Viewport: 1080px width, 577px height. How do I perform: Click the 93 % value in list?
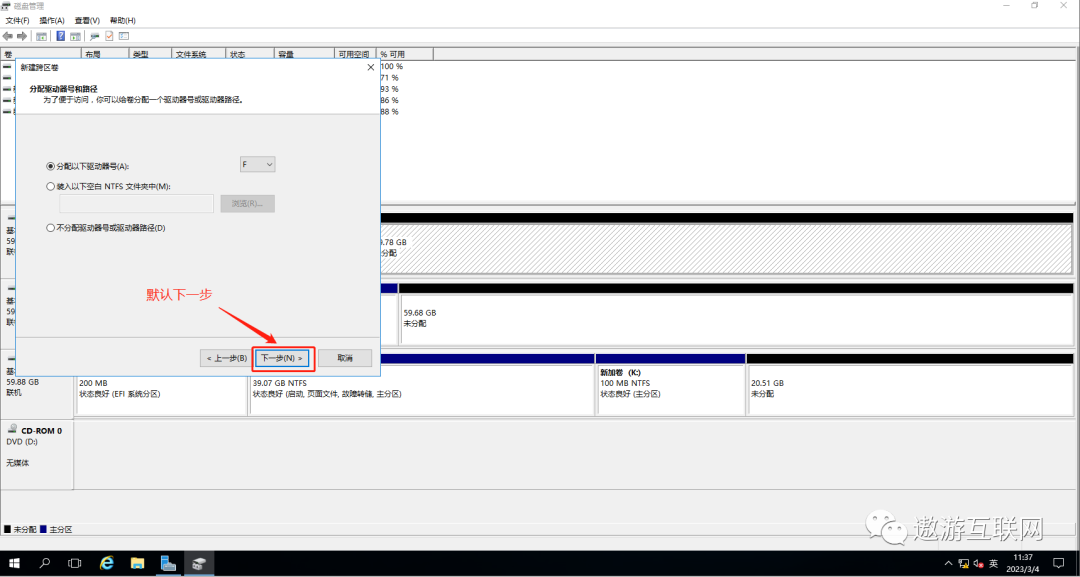click(390, 89)
